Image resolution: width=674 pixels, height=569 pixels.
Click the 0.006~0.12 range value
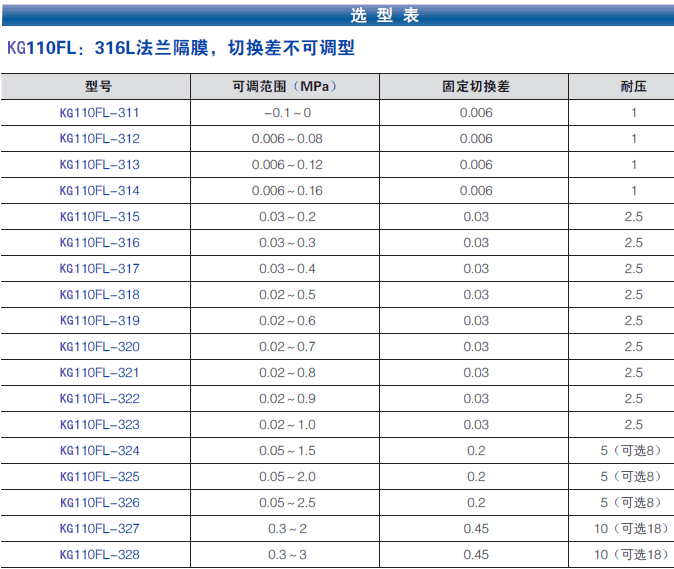click(x=287, y=165)
